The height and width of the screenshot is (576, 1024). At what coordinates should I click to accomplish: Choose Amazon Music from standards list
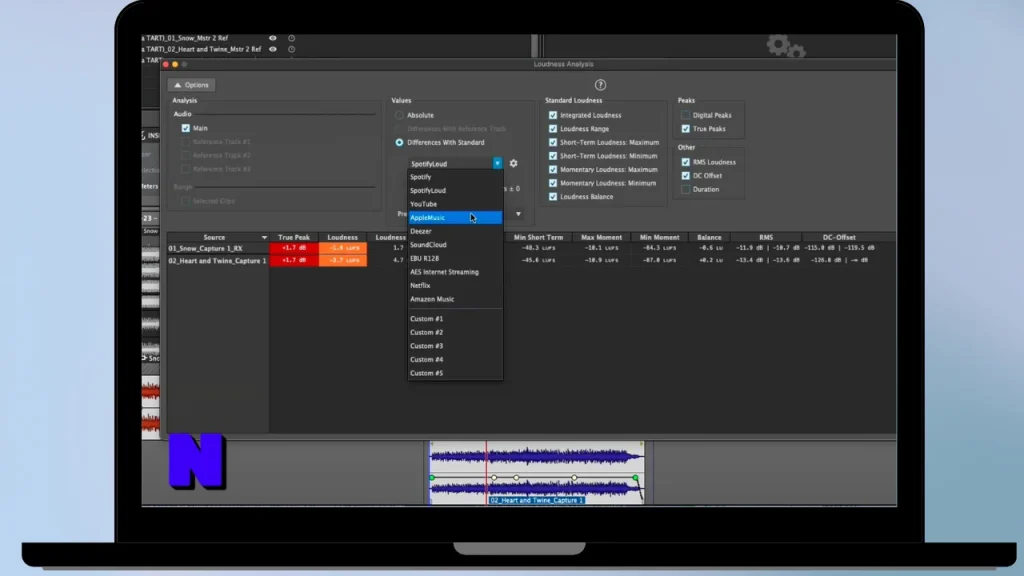455,299
